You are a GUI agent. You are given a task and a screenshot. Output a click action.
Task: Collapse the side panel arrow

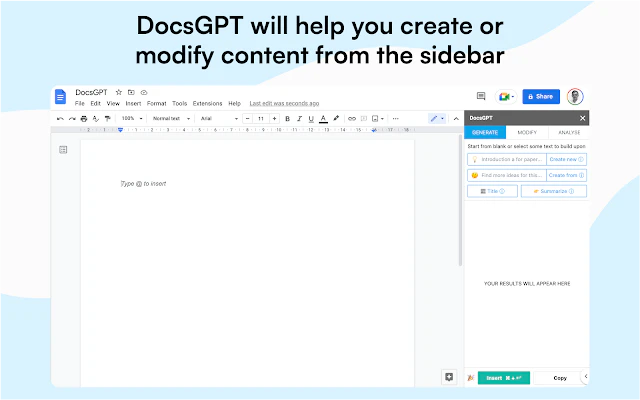tap(586, 376)
